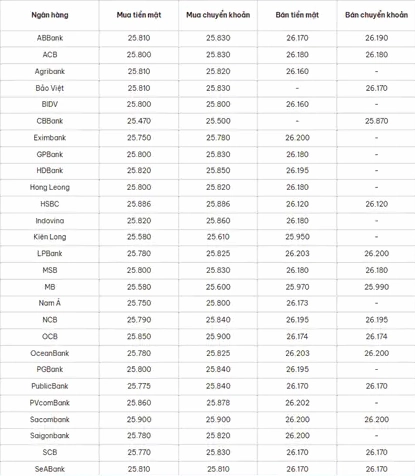Select the Mua tiền mặt column header
This screenshot has height=476, width=415.
pyautogui.click(x=139, y=15)
